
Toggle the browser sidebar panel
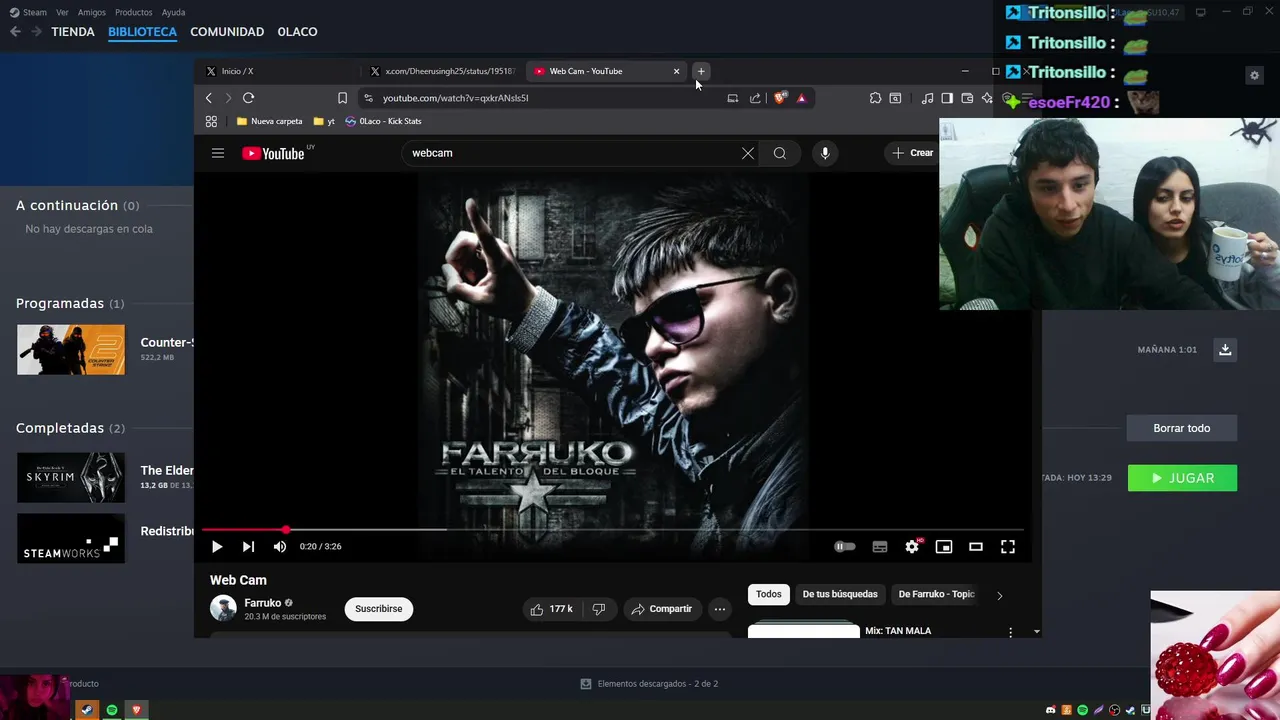coord(947,98)
